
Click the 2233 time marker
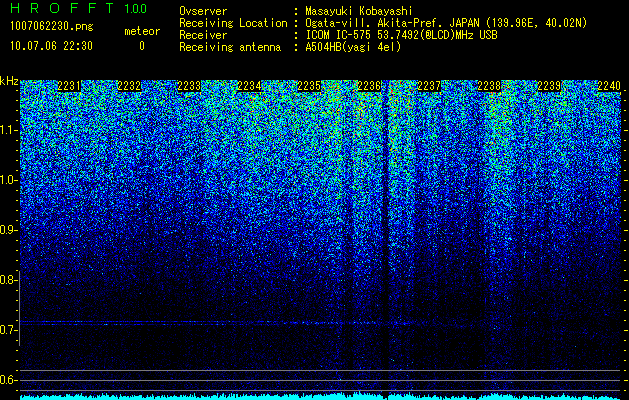click(x=189, y=86)
